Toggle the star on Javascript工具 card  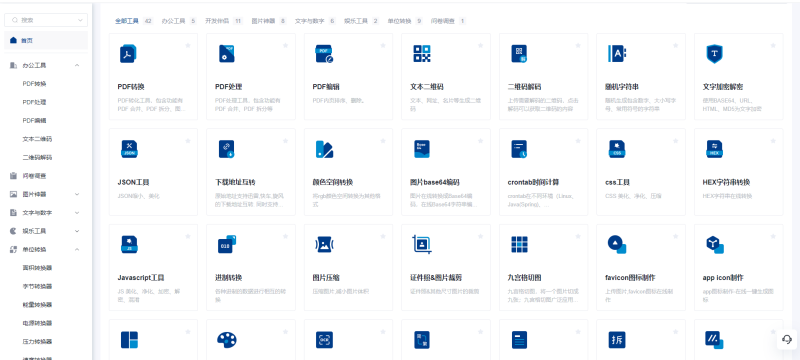click(187, 236)
